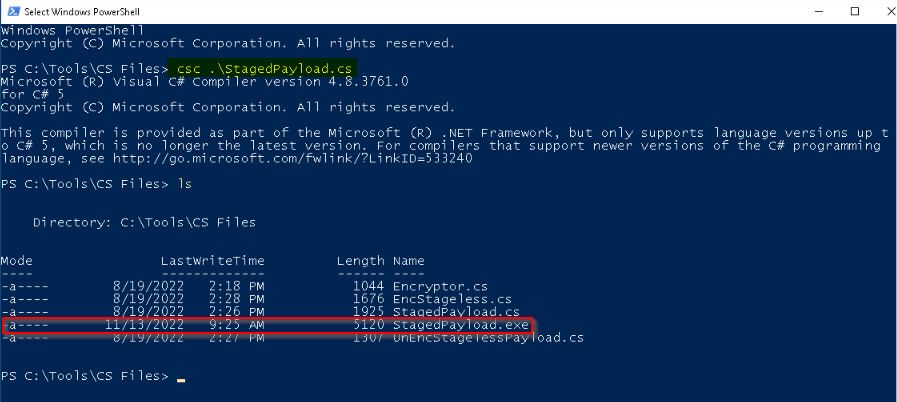Viewport: 897px width, 402px height.
Task: Click the PowerShell icon in title bar
Action: coord(13,11)
